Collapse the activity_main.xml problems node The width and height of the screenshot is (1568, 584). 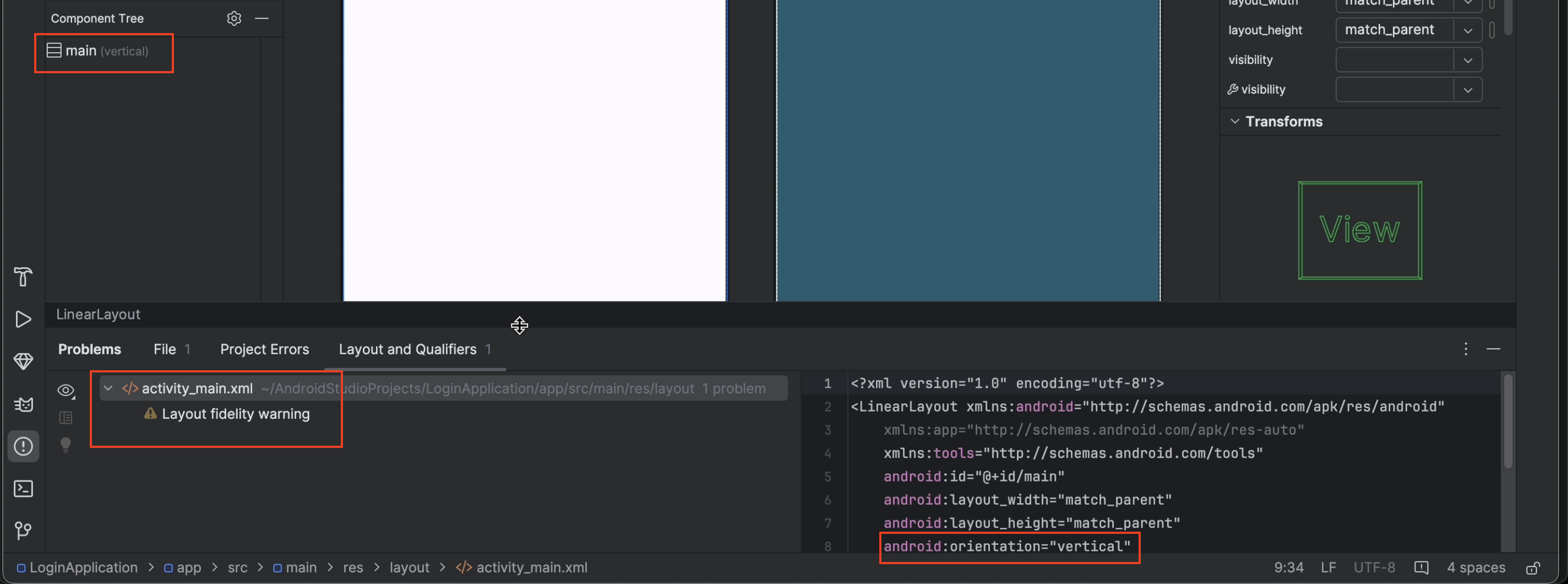click(108, 388)
